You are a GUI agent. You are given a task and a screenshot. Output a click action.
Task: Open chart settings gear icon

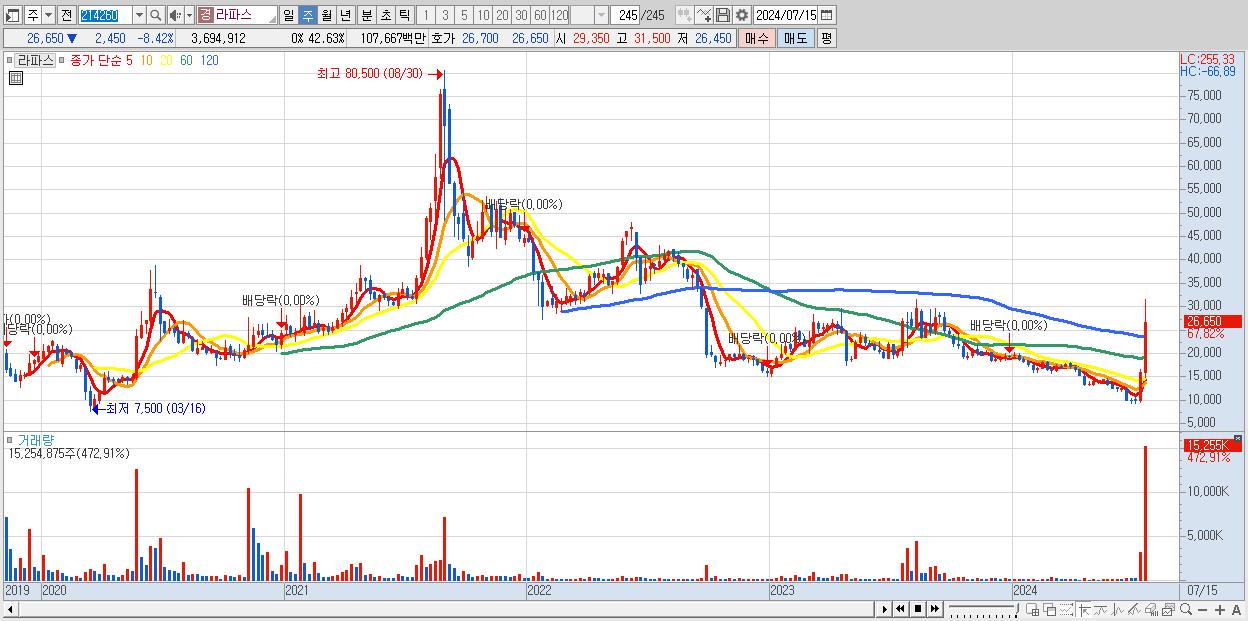[x=742, y=15]
